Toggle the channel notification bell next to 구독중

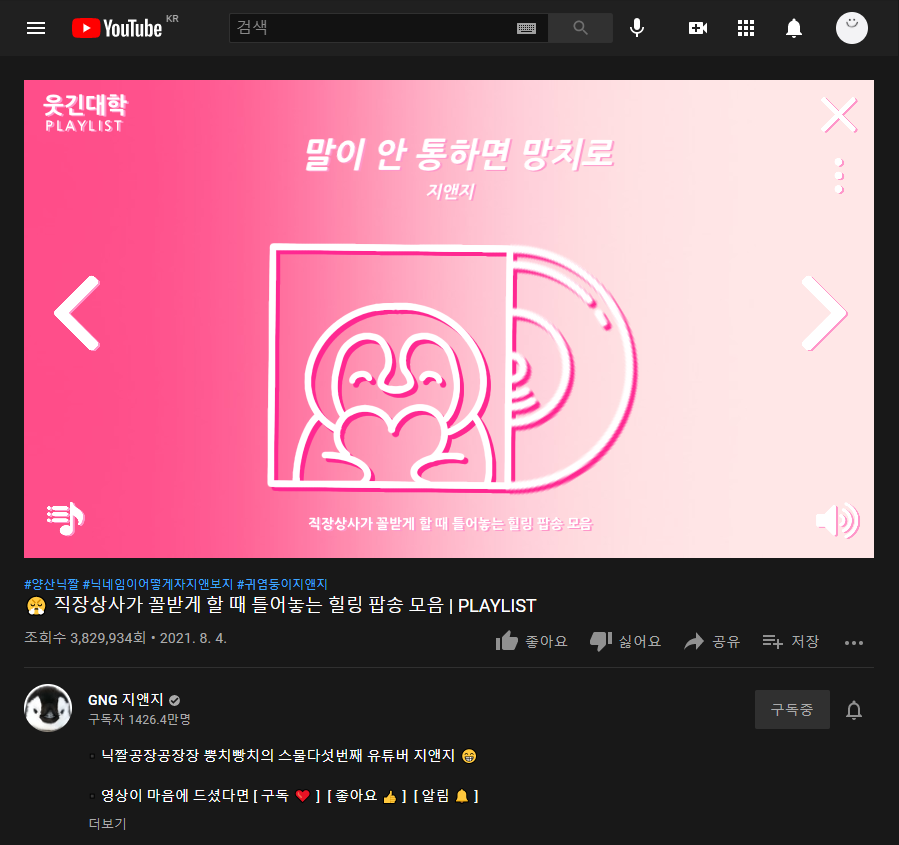[x=854, y=710]
